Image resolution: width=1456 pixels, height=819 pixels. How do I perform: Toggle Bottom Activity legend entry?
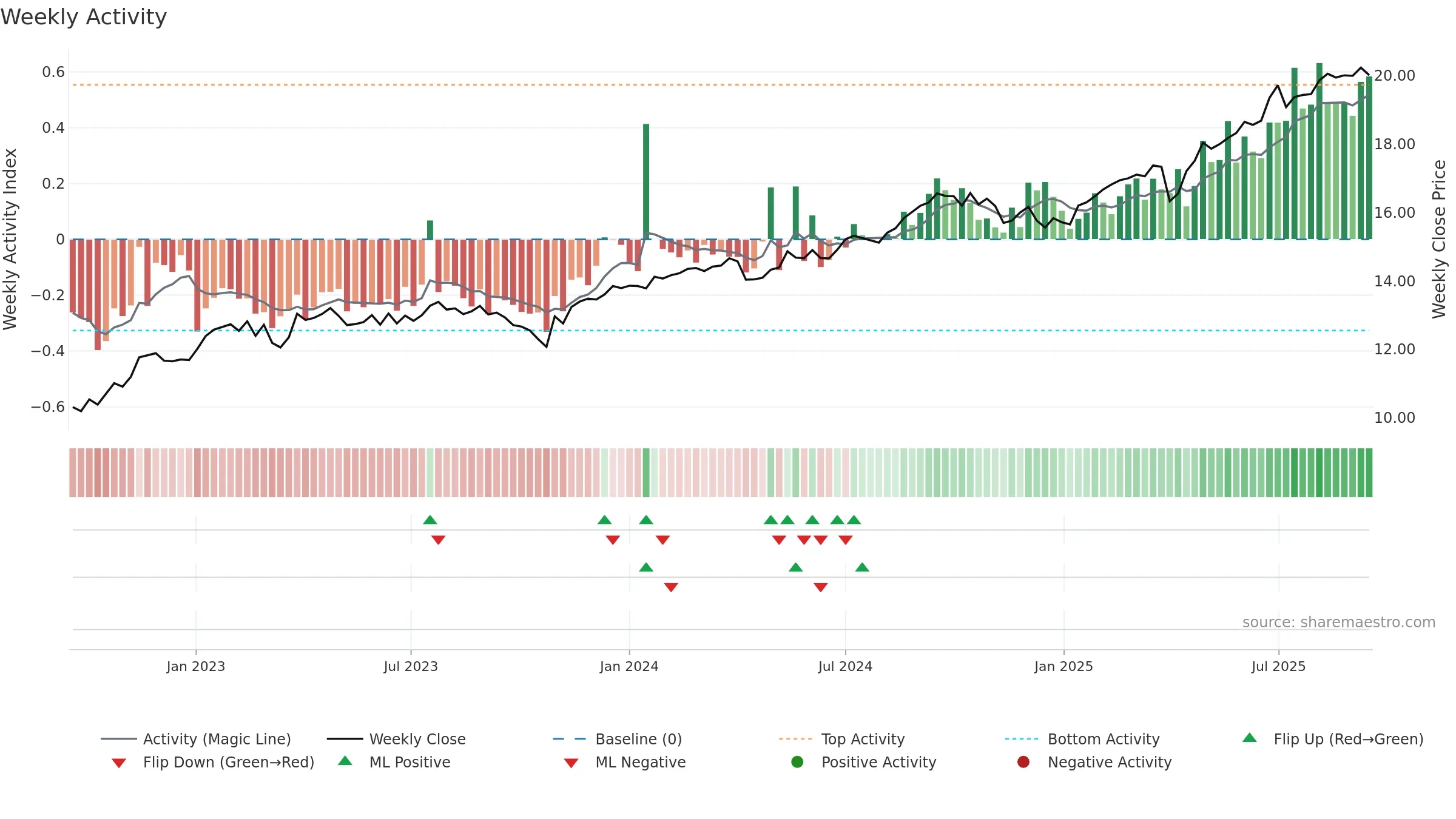[1082, 739]
